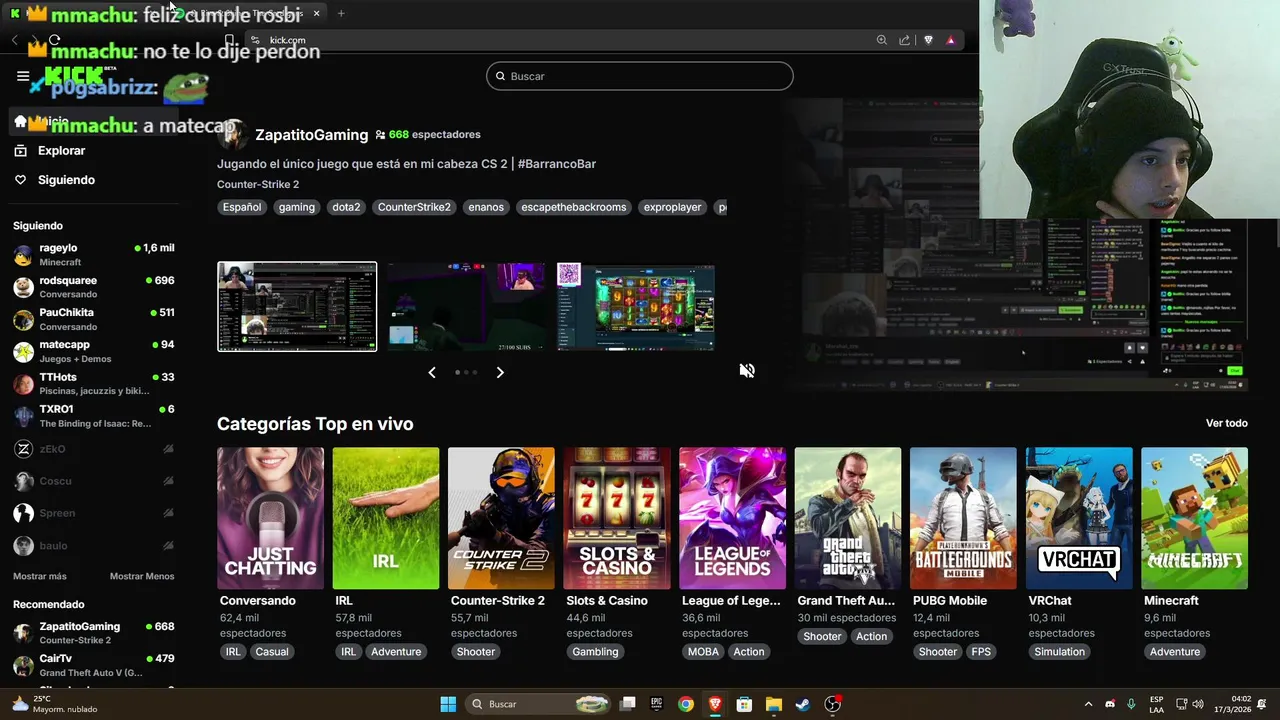This screenshot has height=720, width=1280.
Task: Open Grand Theft Auto V category card
Action: tap(848, 518)
